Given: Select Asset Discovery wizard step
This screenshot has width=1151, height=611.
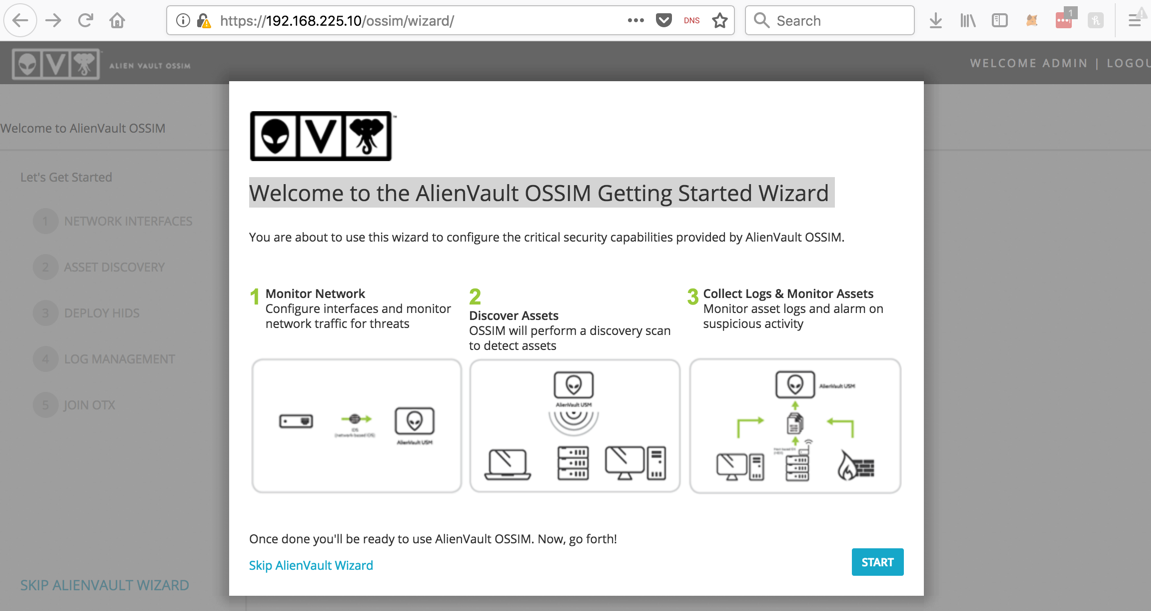Looking at the screenshot, I should tap(100, 267).
